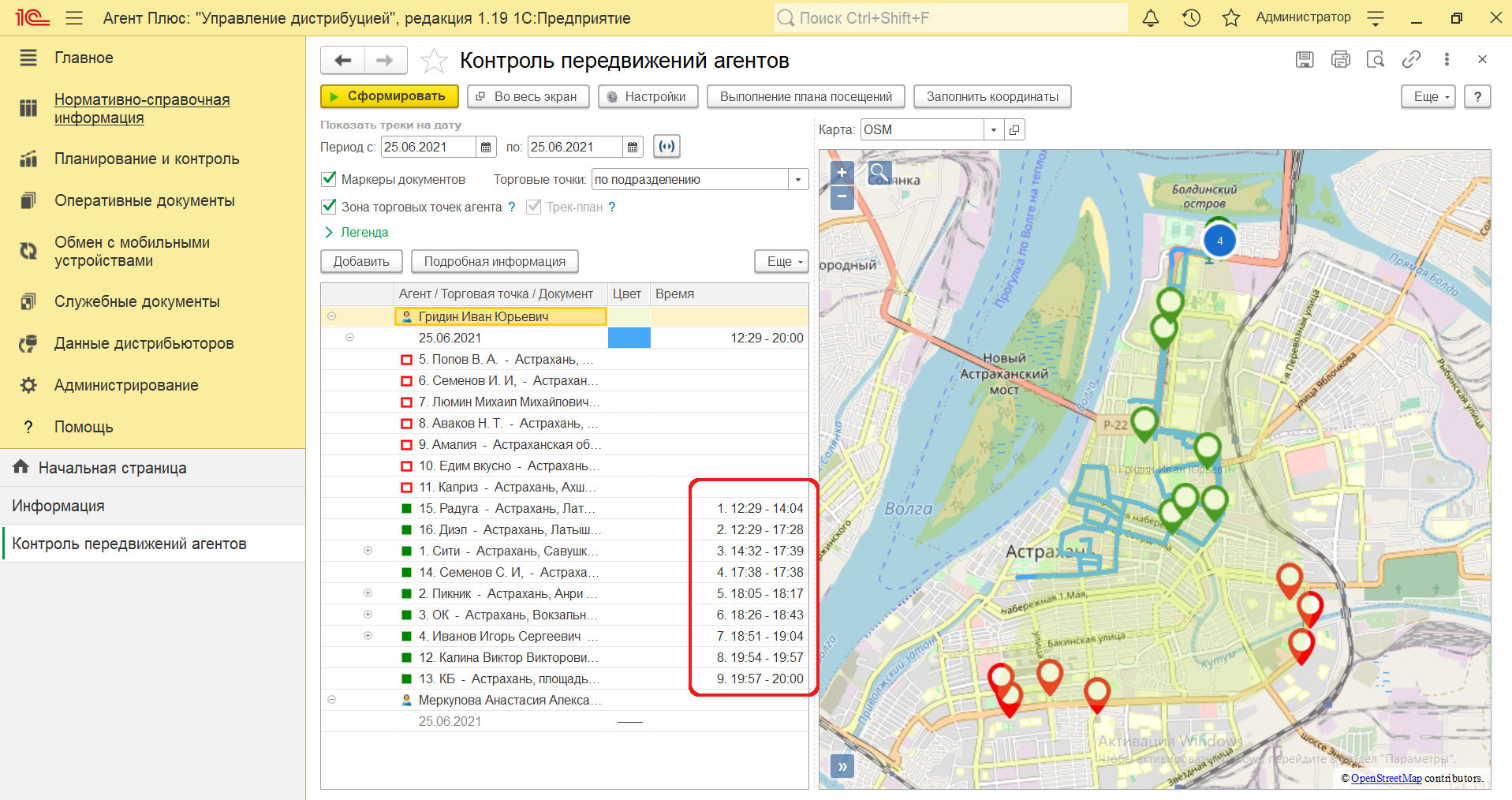Open the Карта OSM dropdown
This screenshot has height=800, width=1512.
click(x=994, y=129)
